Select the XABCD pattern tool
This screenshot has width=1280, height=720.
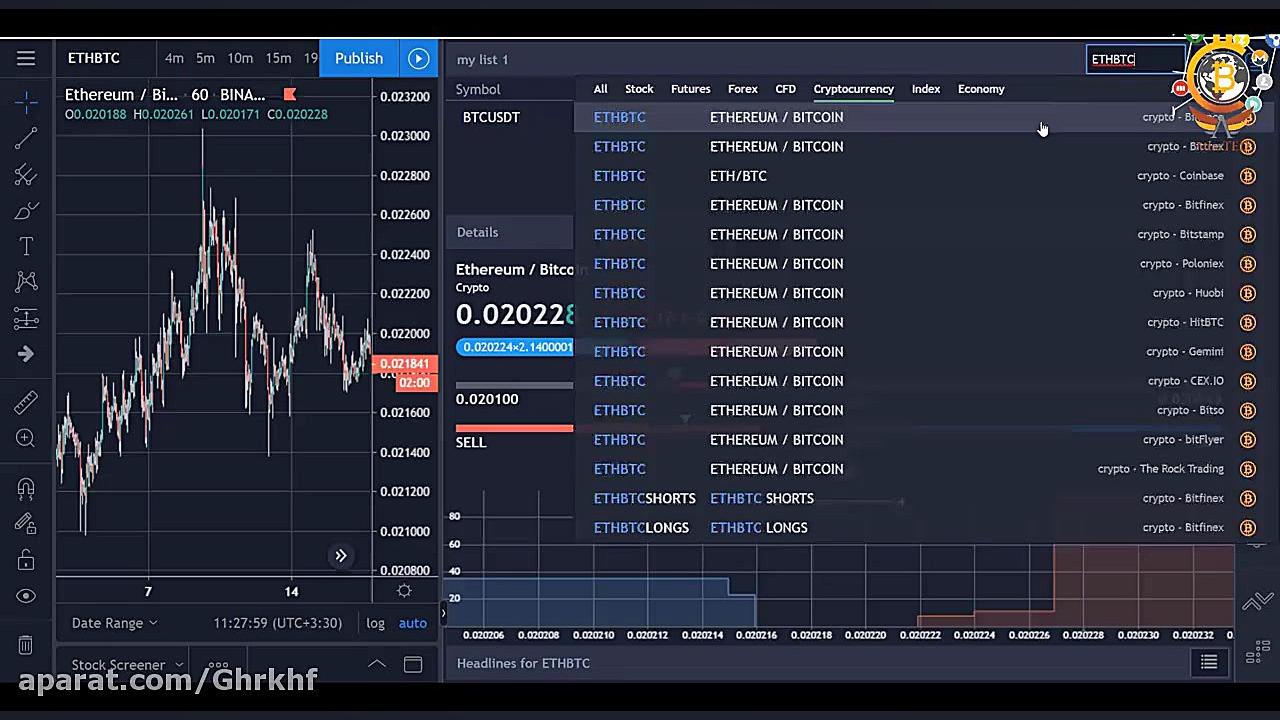click(26, 282)
